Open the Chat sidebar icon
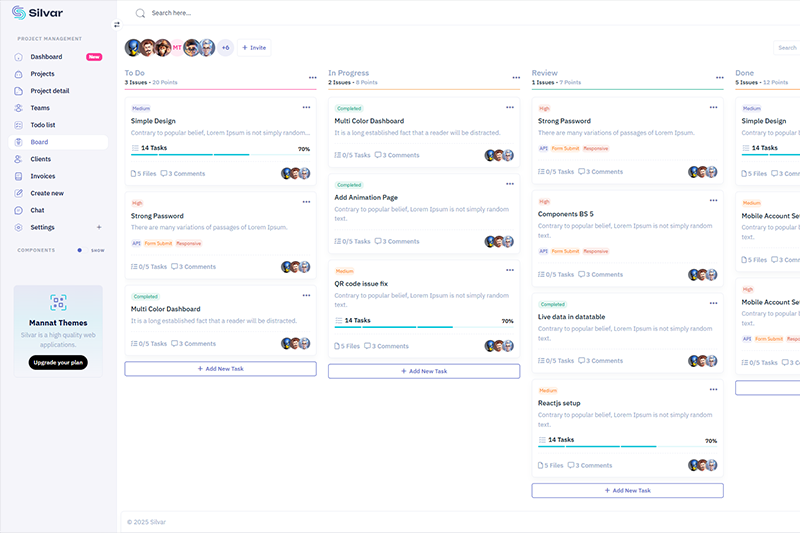This screenshot has height=533, width=800. pyautogui.click(x=19, y=210)
